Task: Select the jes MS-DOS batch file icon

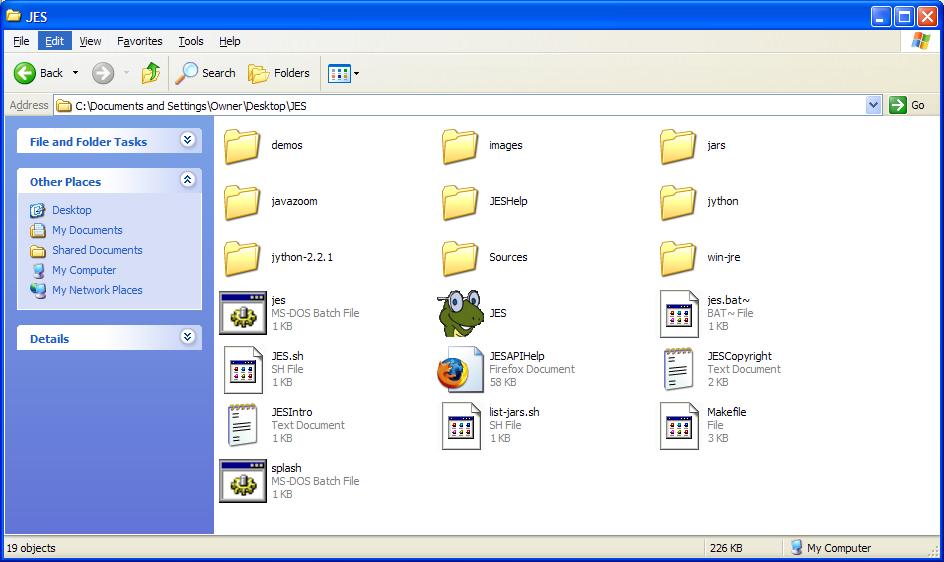Action: 242,313
